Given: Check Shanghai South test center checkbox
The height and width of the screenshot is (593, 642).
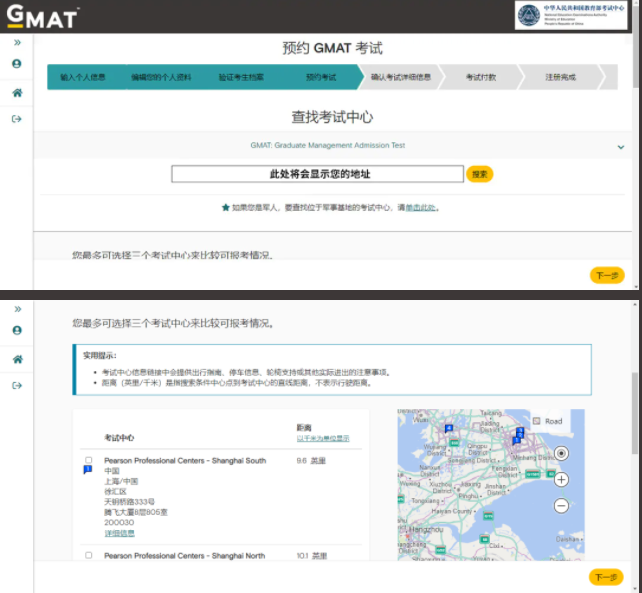Looking at the screenshot, I should point(88,460).
